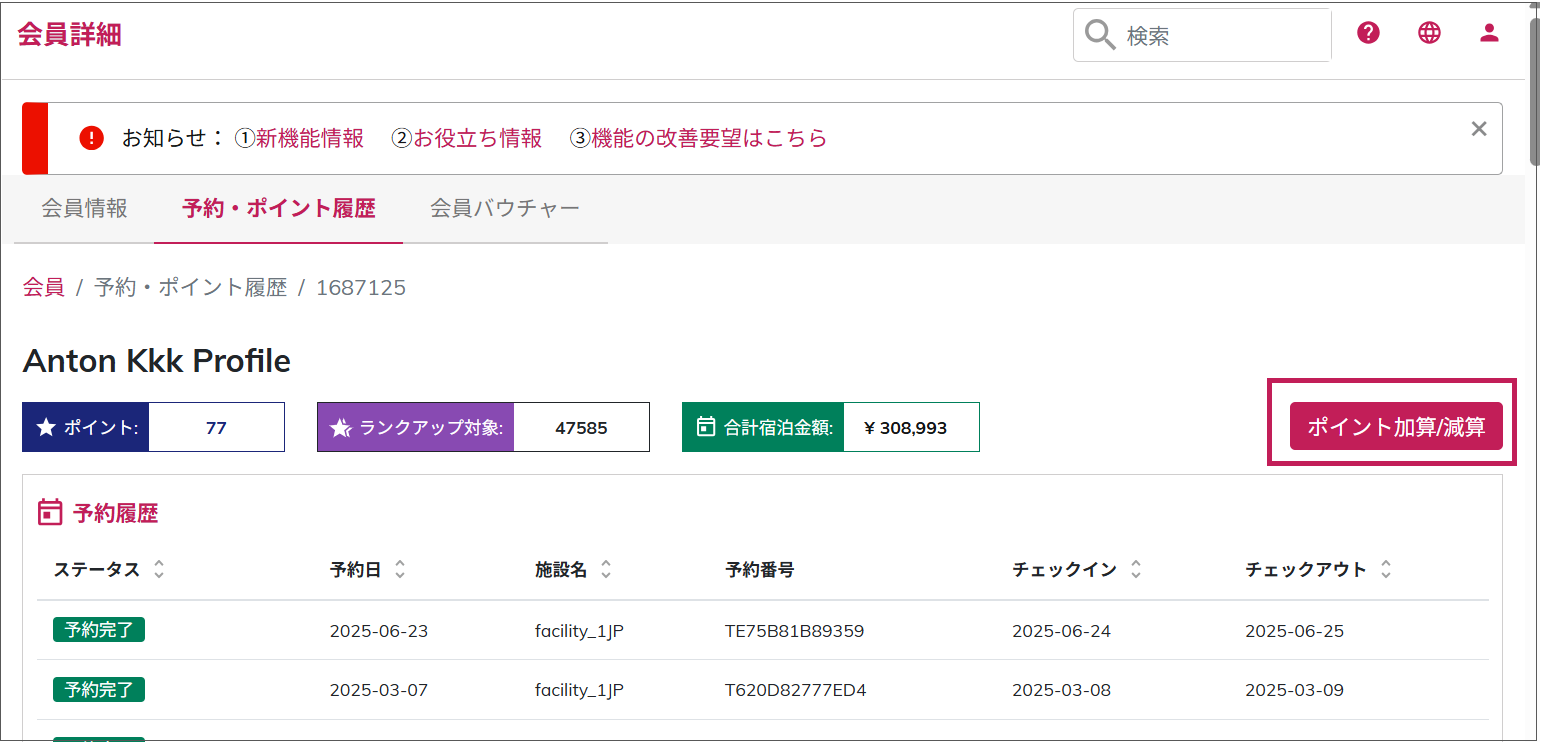Sort by チェックアウト date column
This screenshot has height=744, width=1542.
click(x=1386, y=570)
